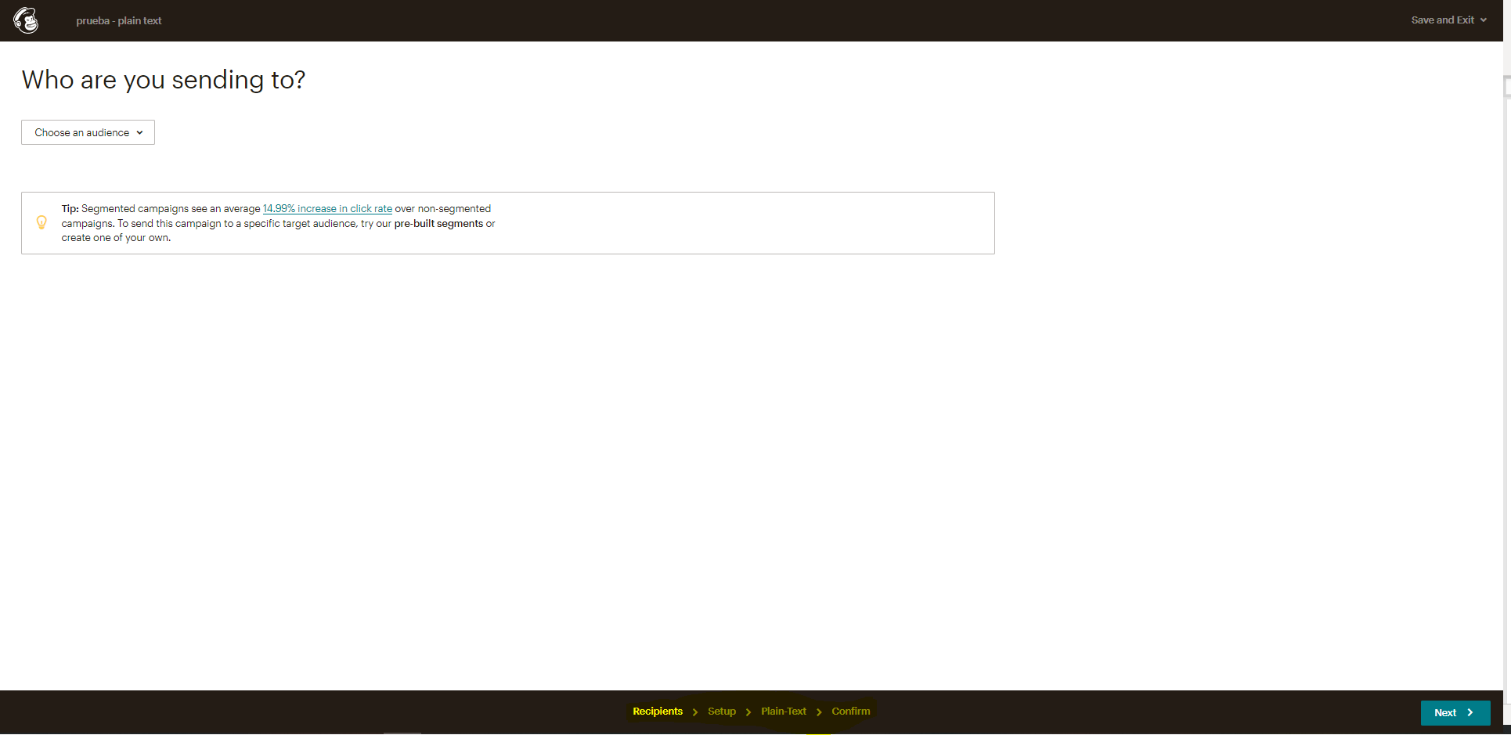The image size is (1511, 735).
Task: Click Save and Exit
Action: pyautogui.click(x=1442, y=19)
